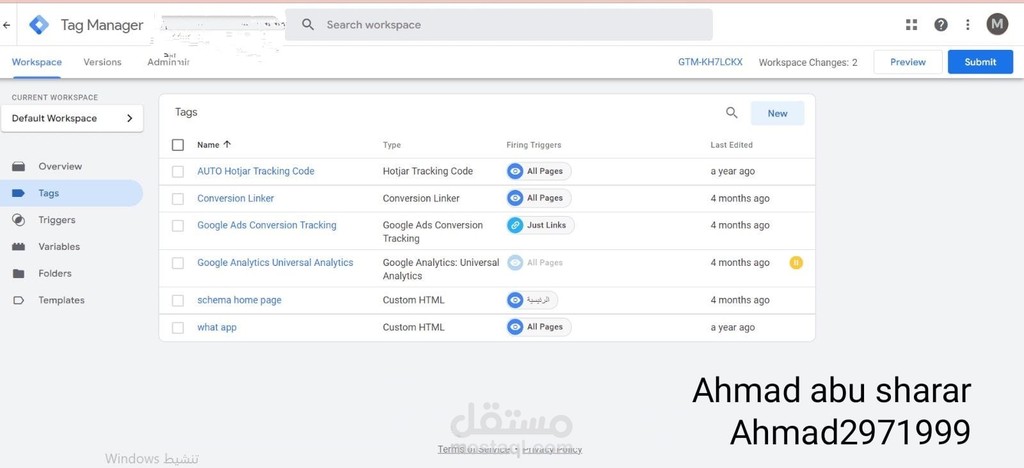
Task: Check the what app row checkbox
Action: click(178, 328)
